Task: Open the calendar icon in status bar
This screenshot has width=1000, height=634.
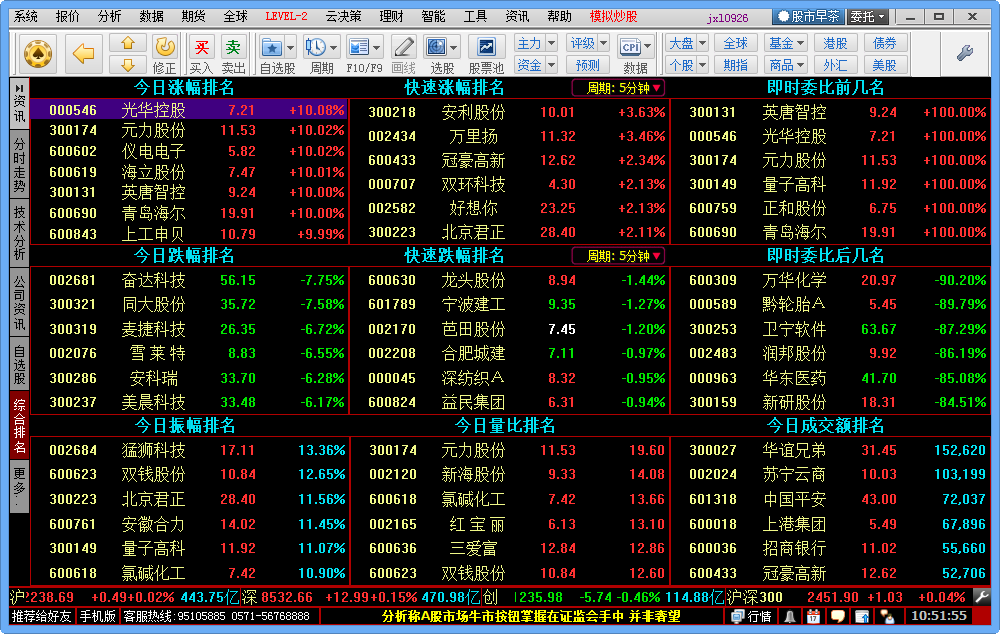Action: point(813,617)
